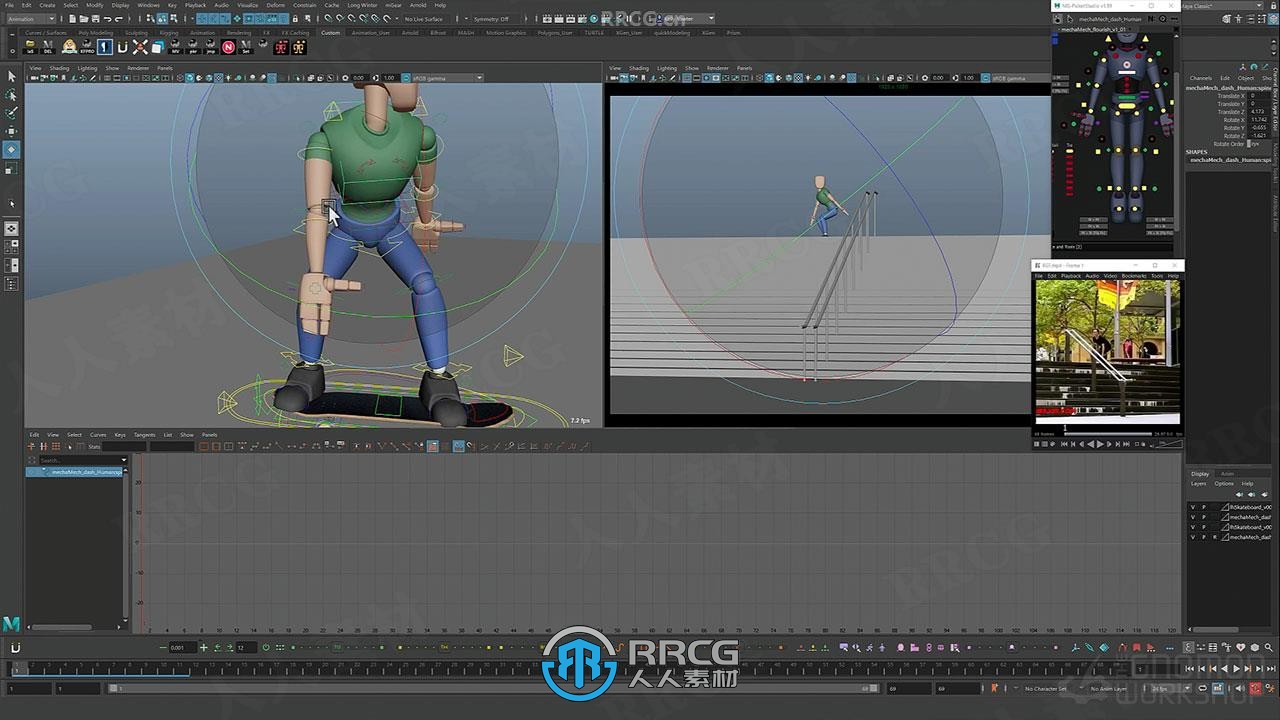Click the Translate Z value field
The width and height of the screenshot is (1280, 720).
[1260, 112]
